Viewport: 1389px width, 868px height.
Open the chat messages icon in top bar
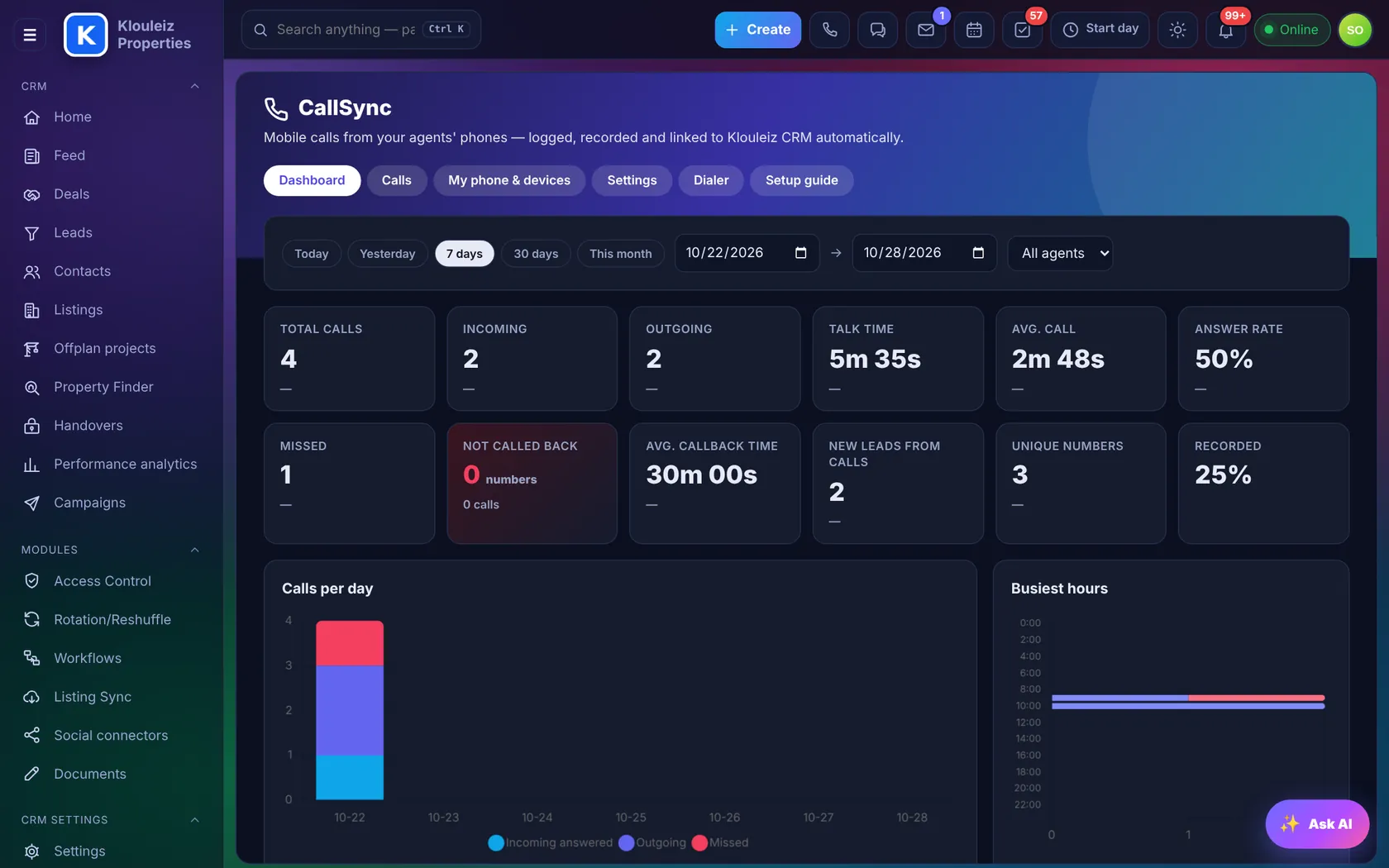877,30
